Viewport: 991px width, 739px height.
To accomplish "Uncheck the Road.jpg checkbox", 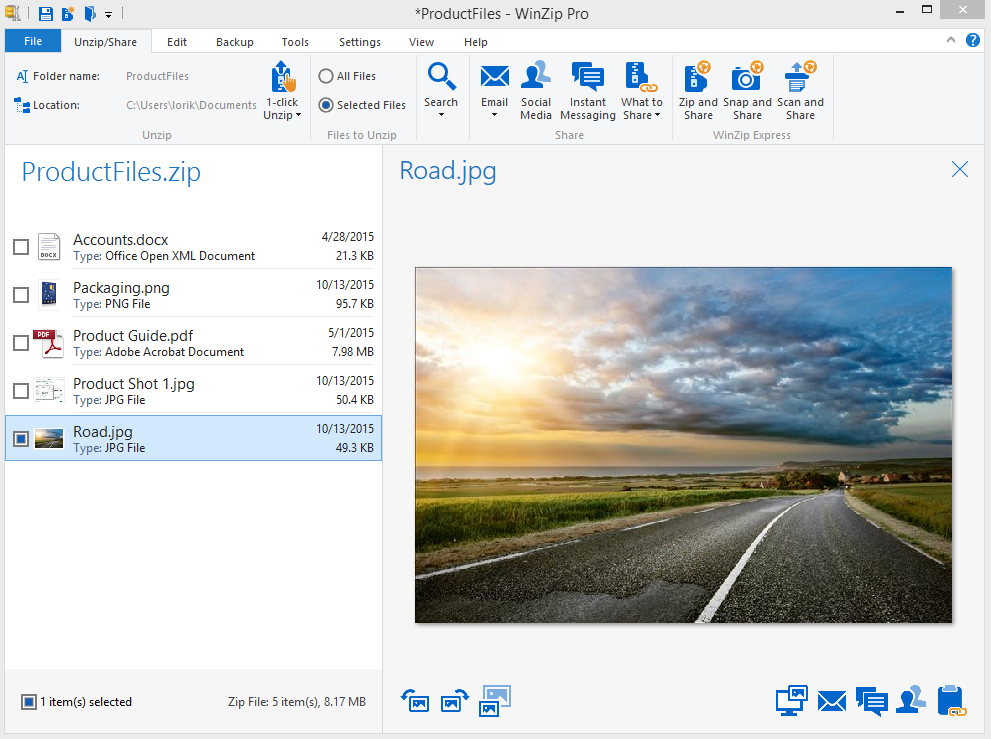I will (21, 439).
